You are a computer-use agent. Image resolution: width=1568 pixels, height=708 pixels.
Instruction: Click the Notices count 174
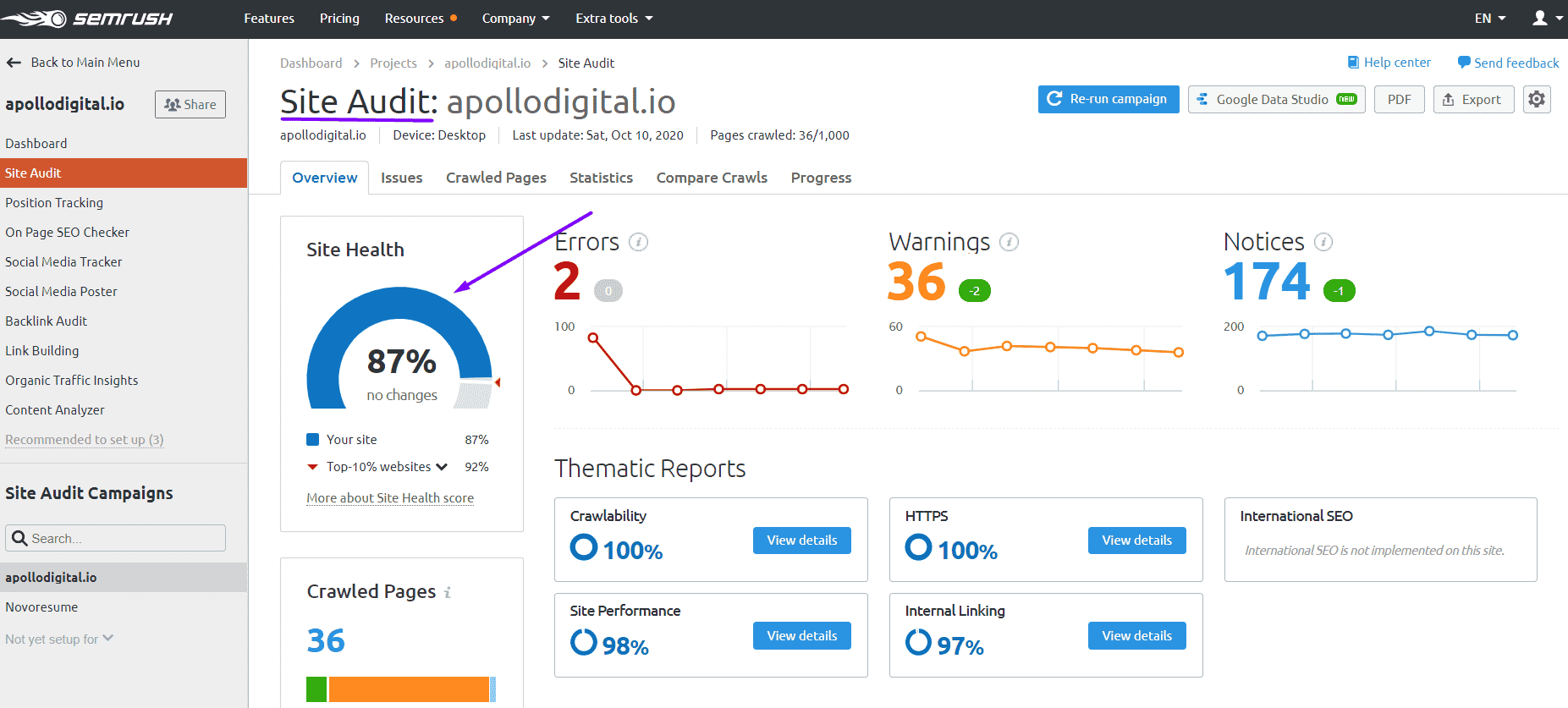(x=1267, y=282)
